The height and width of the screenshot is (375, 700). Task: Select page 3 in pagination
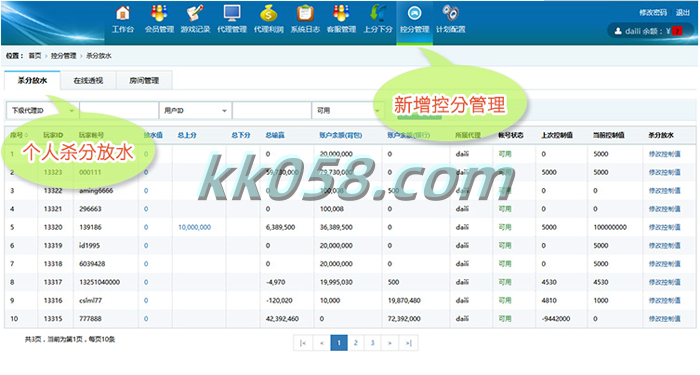pyautogui.click(x=372, y=343)
